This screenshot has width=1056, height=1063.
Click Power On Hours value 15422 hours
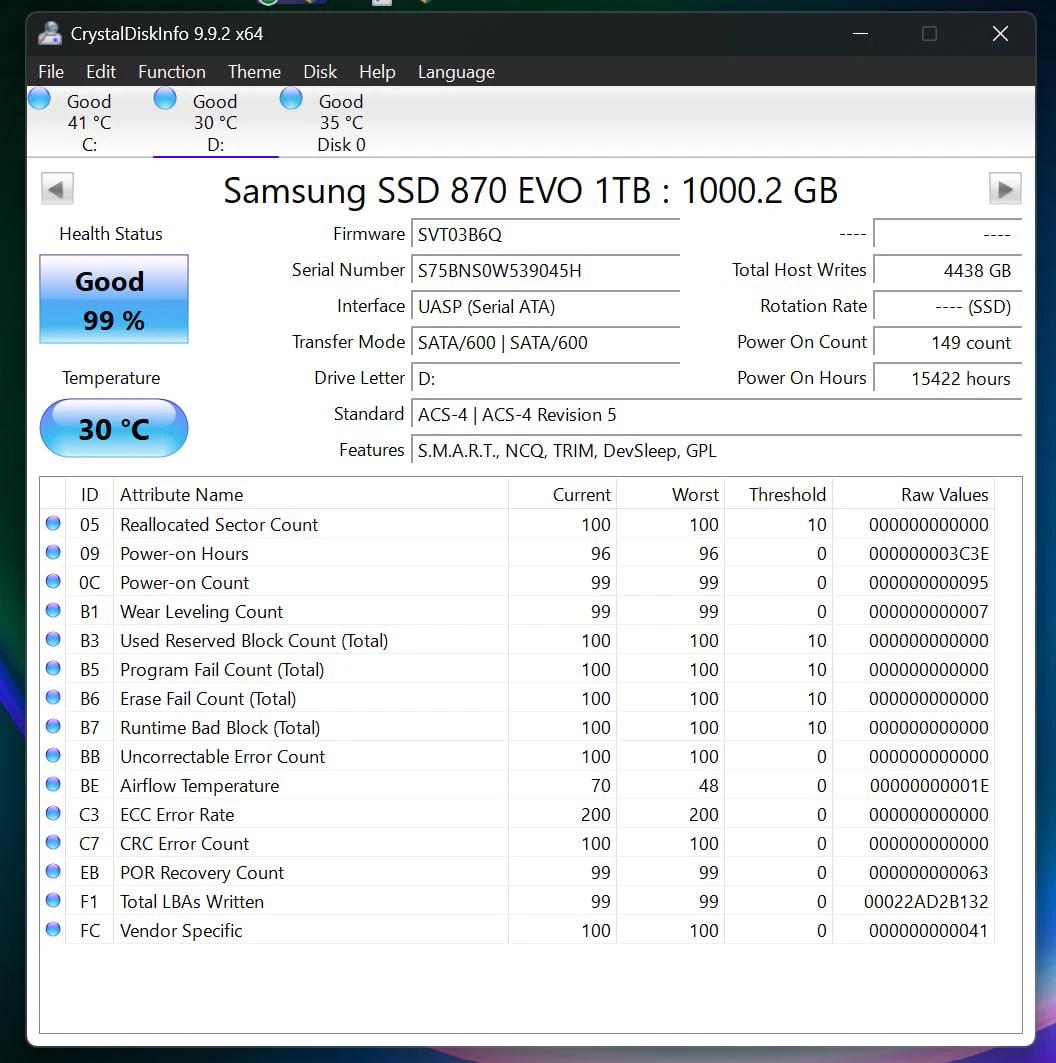click(x=948, y=378)
